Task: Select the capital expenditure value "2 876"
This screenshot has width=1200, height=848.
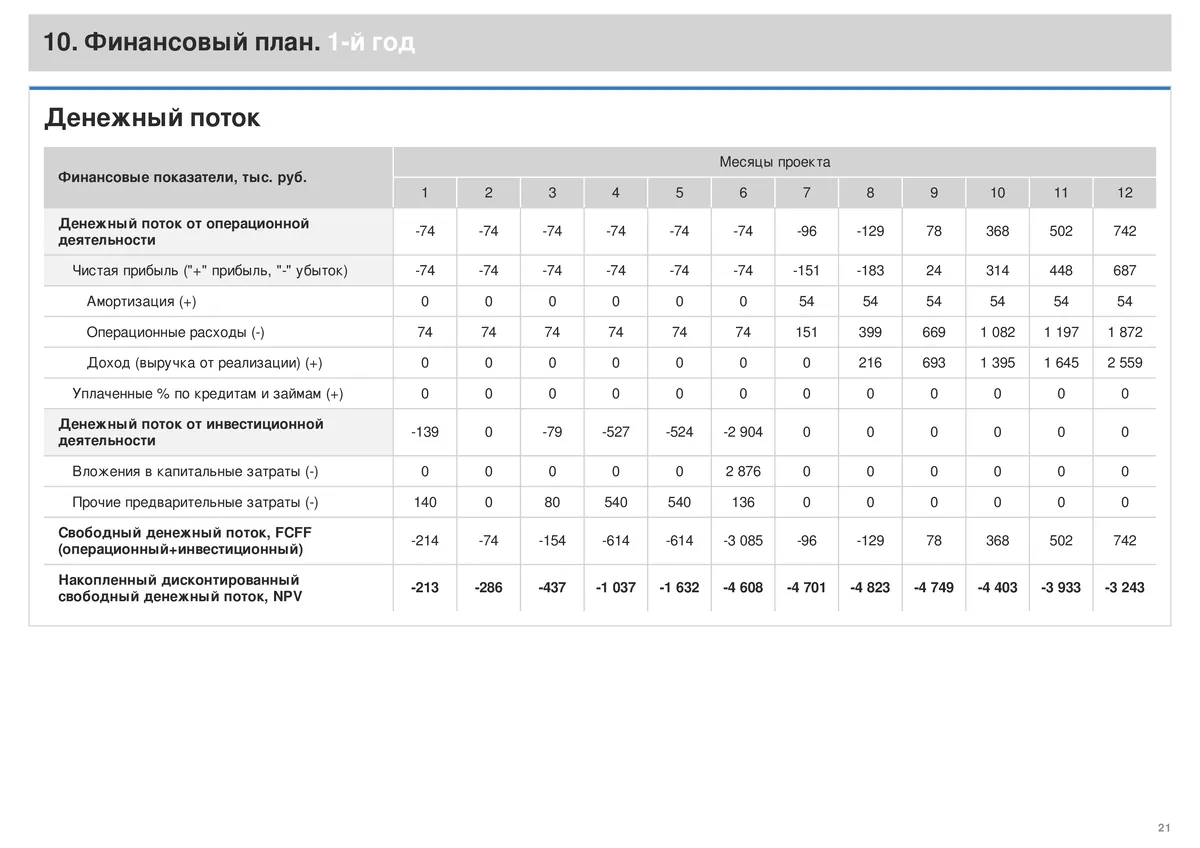Action: [743, 471]
